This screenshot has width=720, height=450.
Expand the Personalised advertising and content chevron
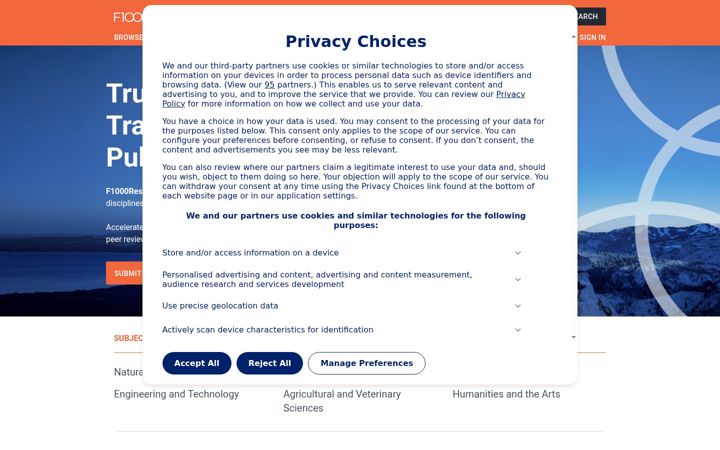click(518, 280)
